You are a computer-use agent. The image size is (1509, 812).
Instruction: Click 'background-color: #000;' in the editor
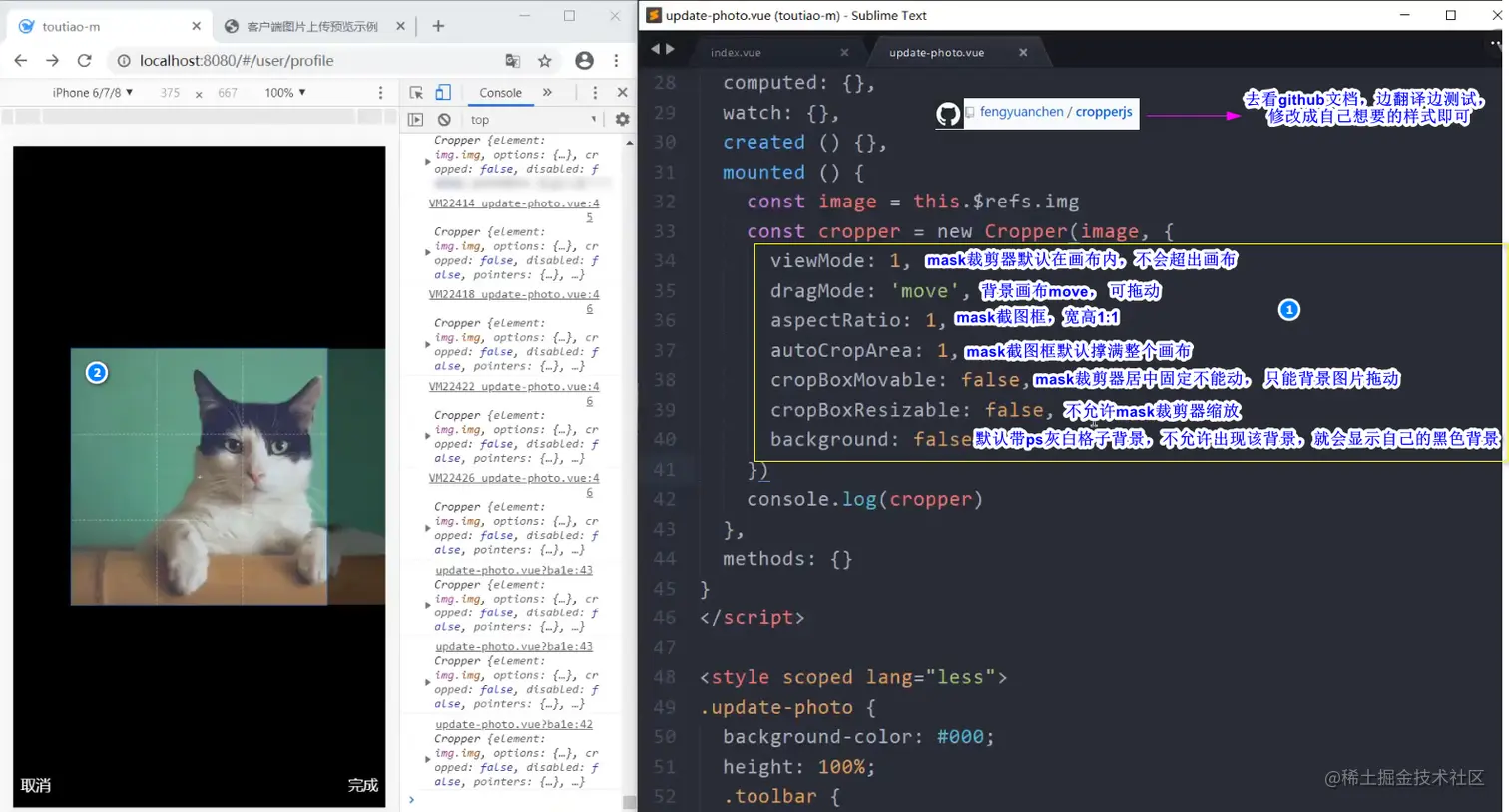pyautogui.click(x=858, y=737)
